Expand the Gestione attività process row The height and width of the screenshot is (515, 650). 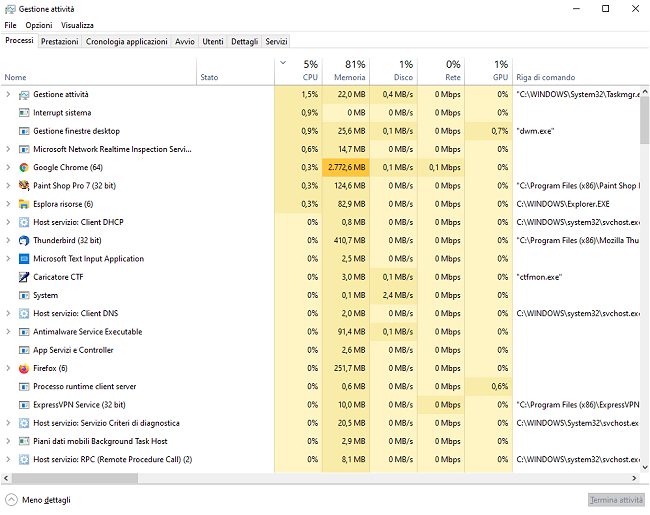click(x=8, y=95)
